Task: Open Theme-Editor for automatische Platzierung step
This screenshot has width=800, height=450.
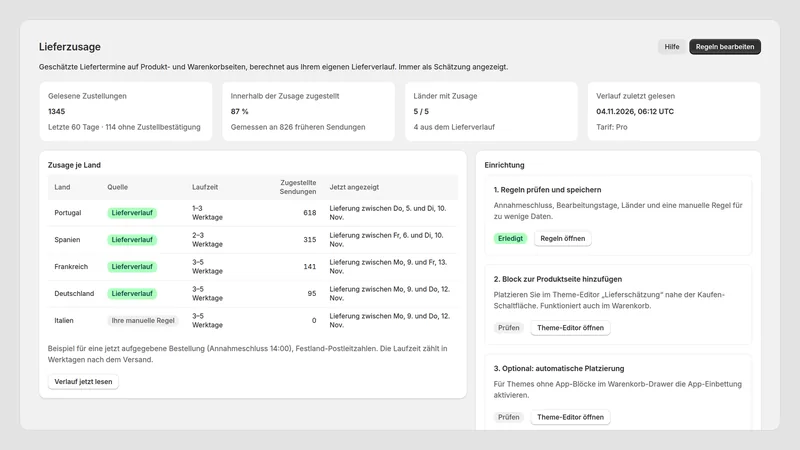Action: coord(570,417)
